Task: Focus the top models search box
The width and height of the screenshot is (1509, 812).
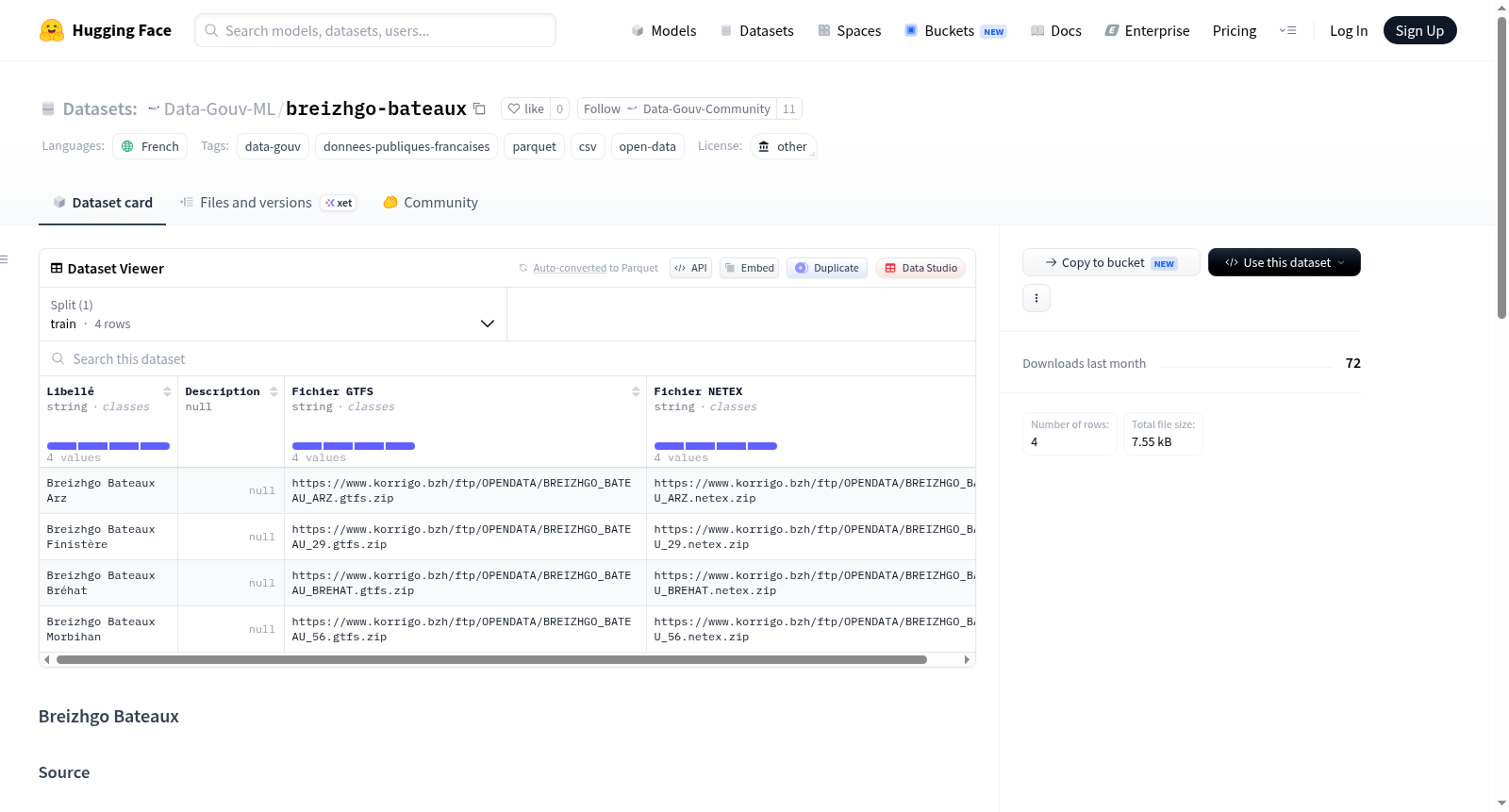Action: click(x=375, y=30)
